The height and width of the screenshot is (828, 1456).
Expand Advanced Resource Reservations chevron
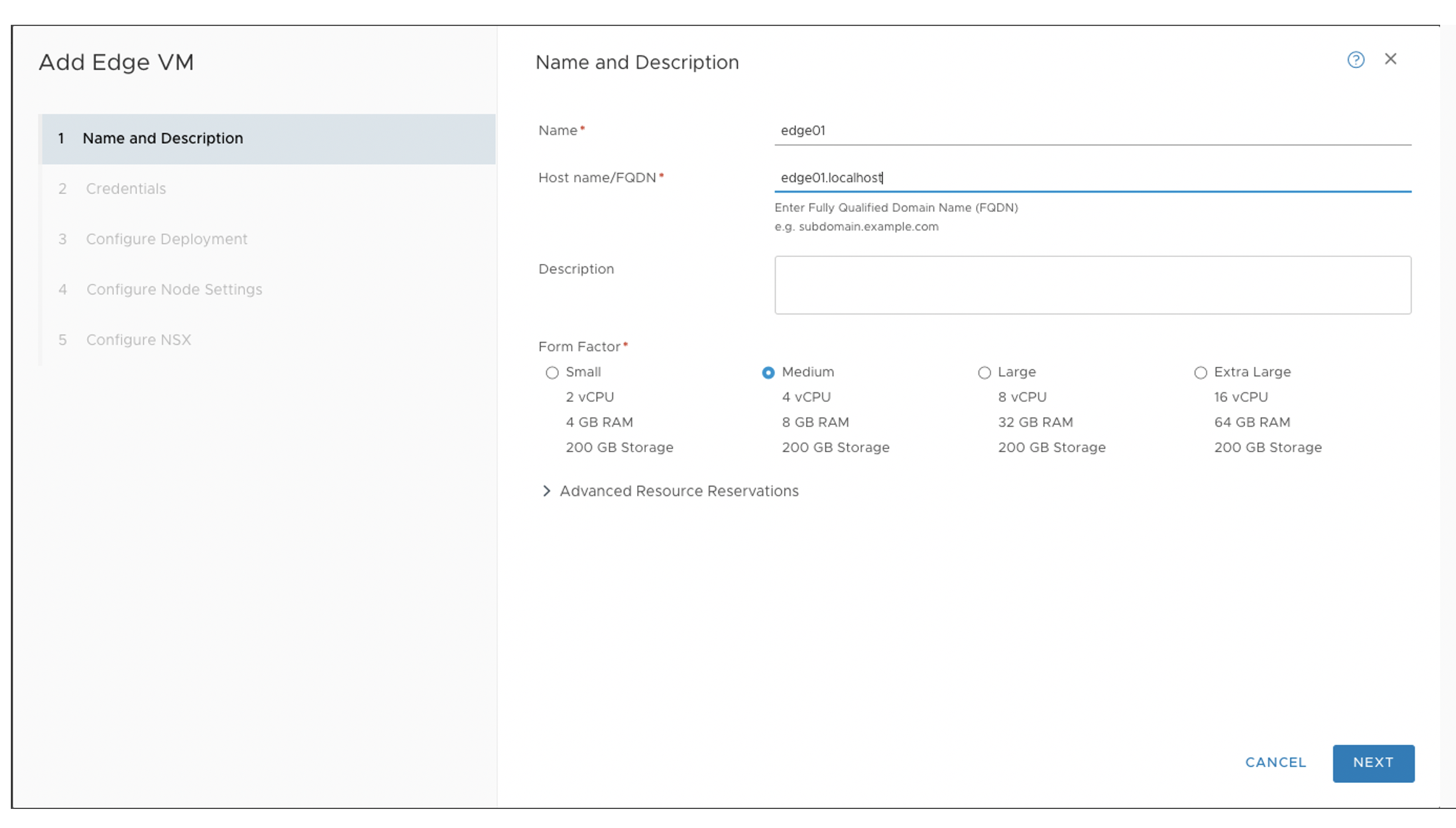click(546, 491)
